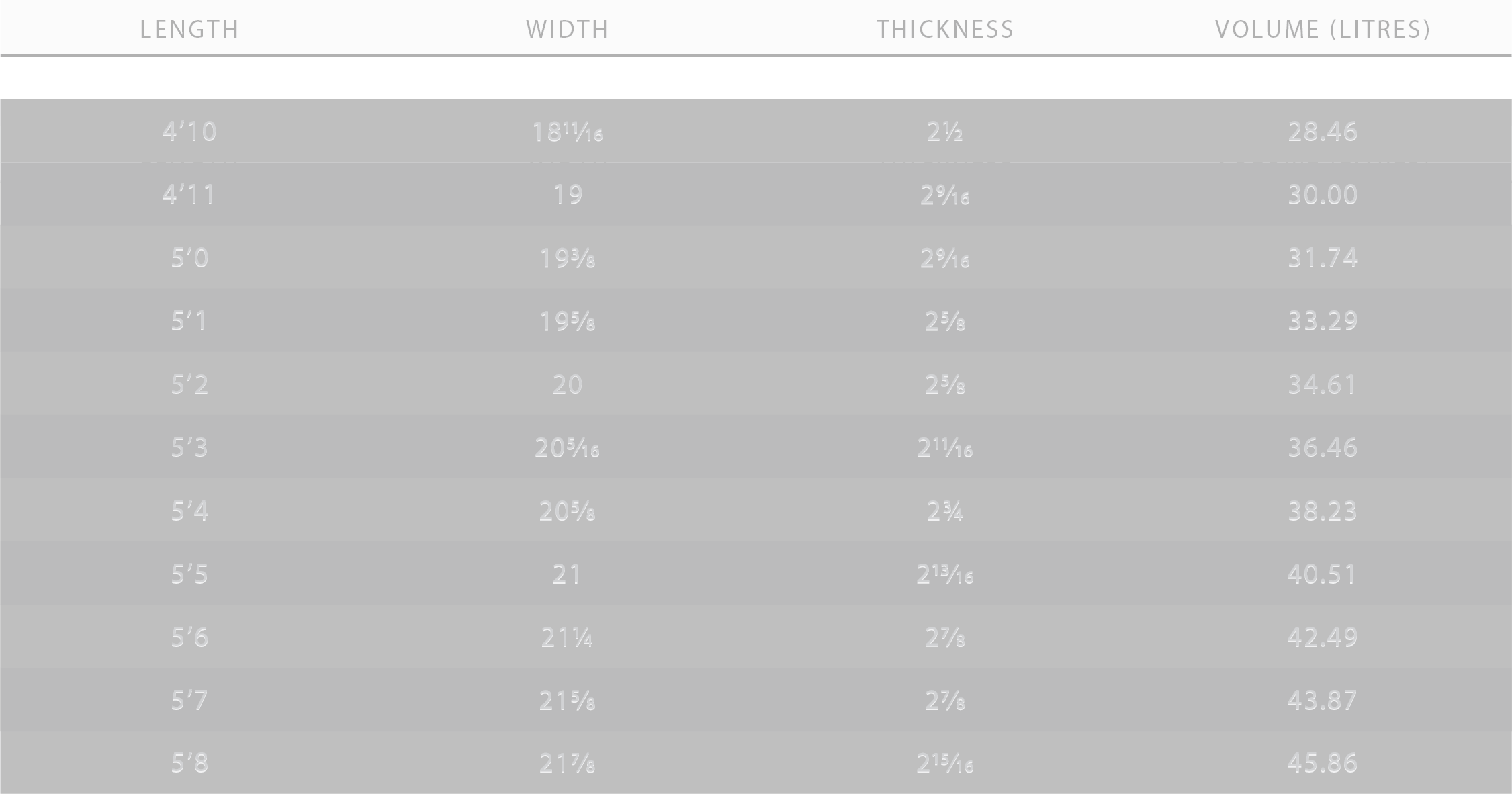The width and height of the screenshot is (1512, 794).
Task: Click the THICKNESS column header
Action: 945,30
